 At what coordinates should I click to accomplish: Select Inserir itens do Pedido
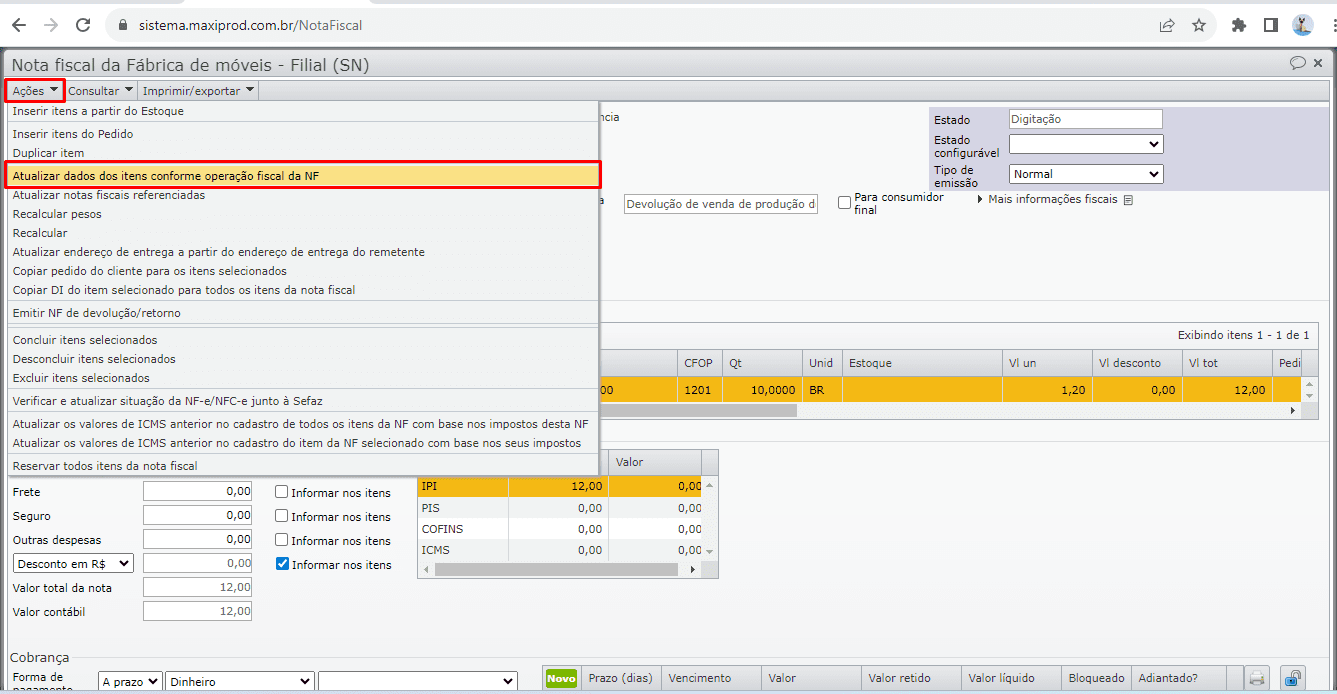click(x=302, y=134)
